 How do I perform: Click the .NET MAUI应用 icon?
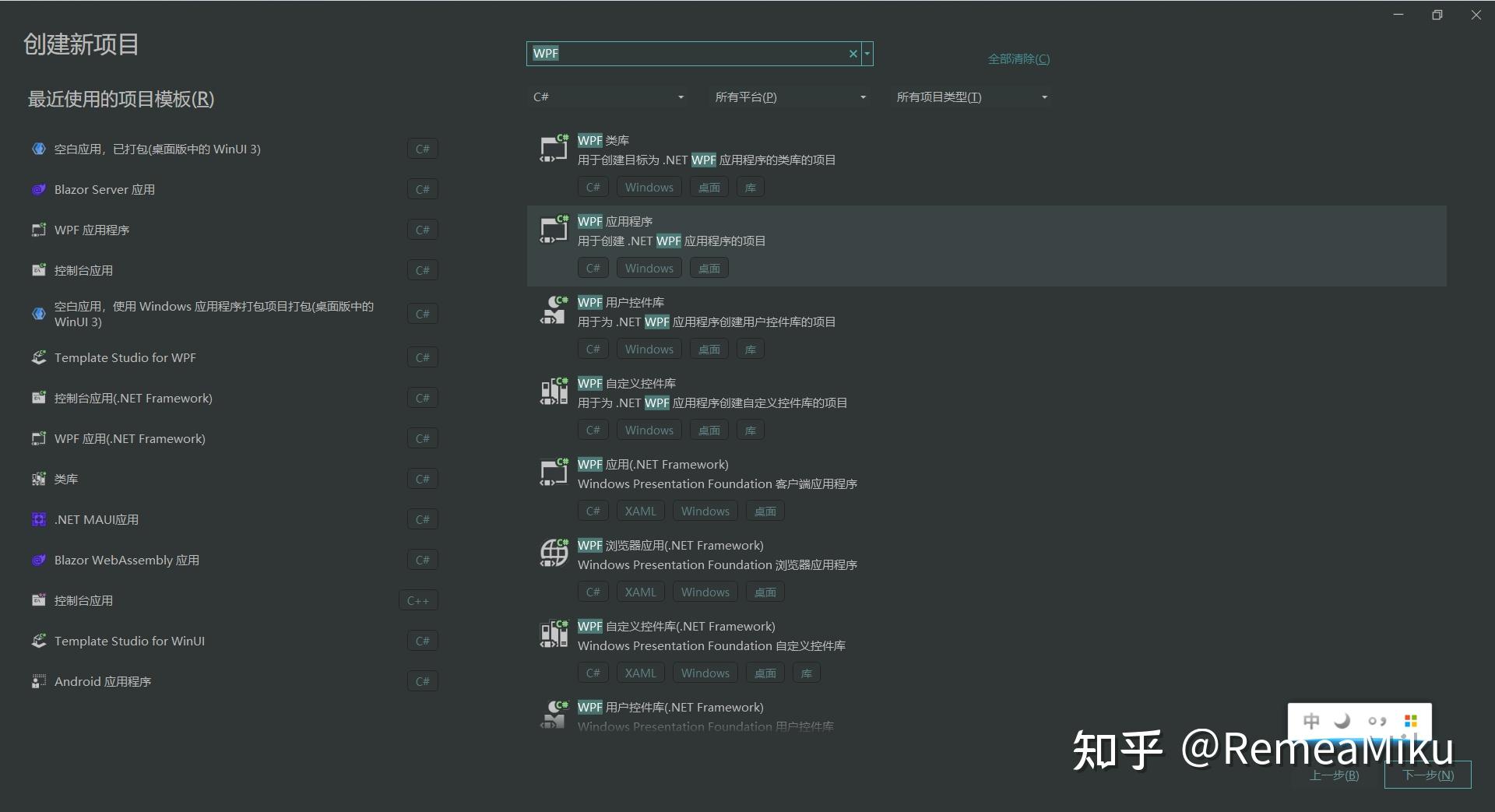pos(39,519)
